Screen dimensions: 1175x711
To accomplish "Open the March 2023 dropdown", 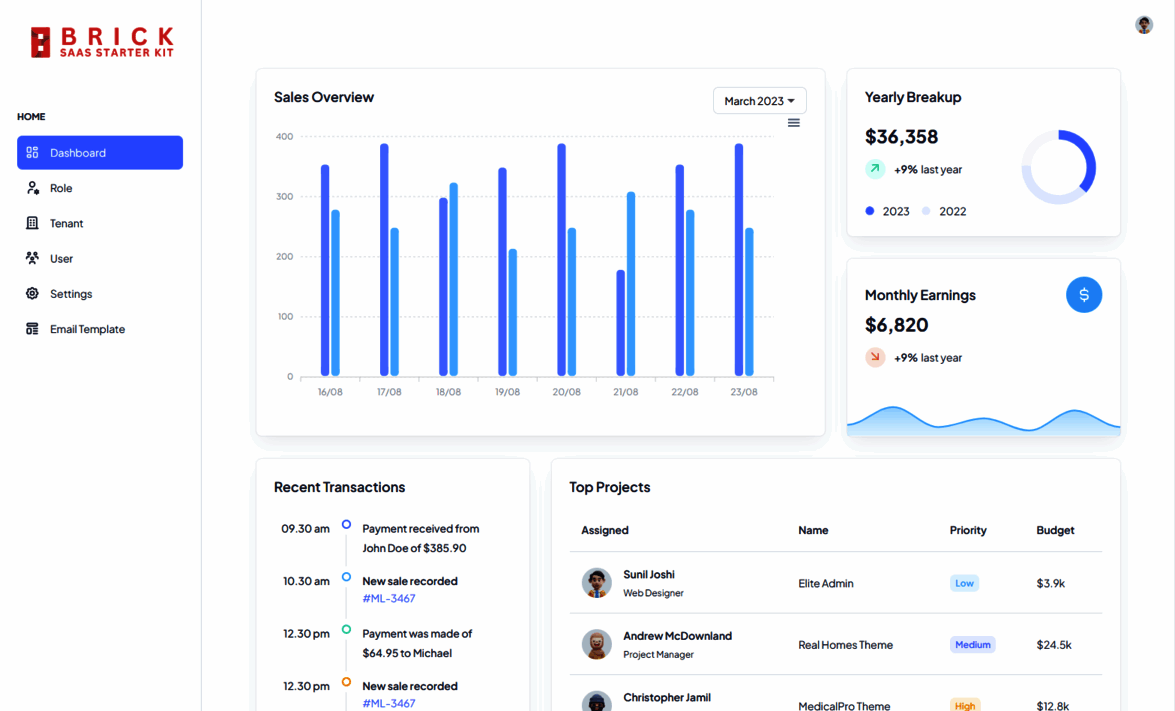I will tap(759, 101).
